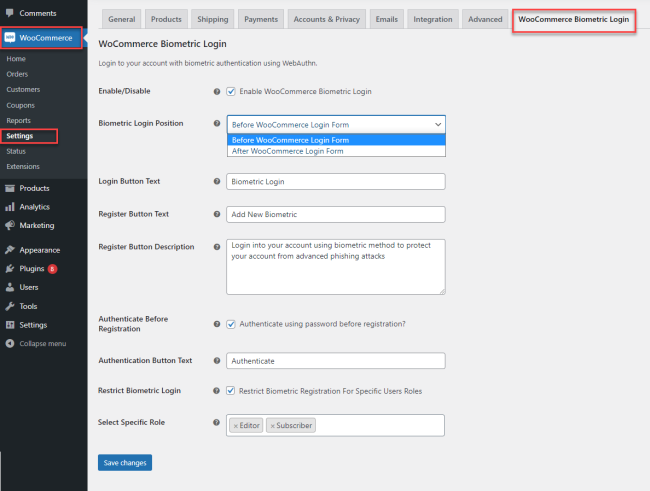This screenshot has width=650, height=491.
Task: Open WooCommerce Orders submenu
Action: (17, 74)
